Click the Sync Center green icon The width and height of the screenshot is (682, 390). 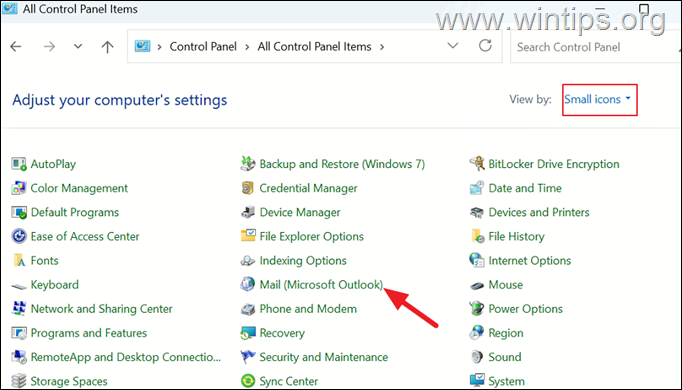point(247,381)
